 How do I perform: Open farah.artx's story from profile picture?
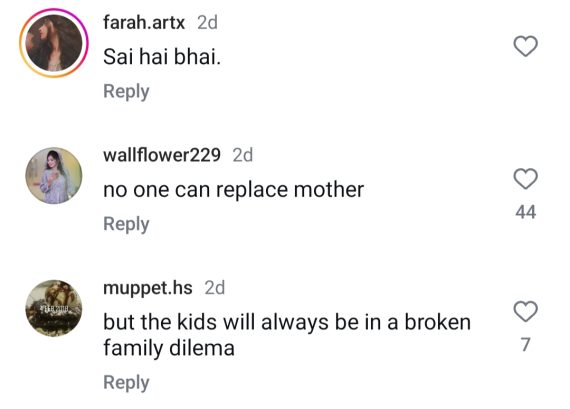pos(54,43)
